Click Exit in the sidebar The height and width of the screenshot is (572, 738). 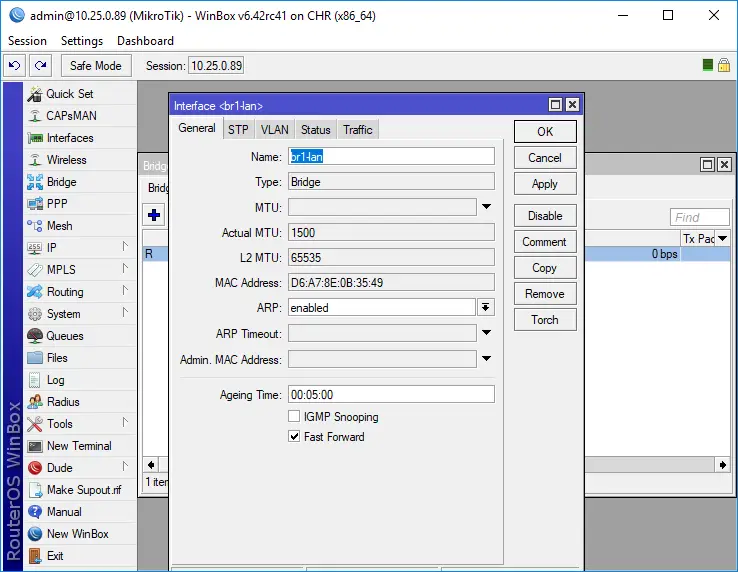[80, 556]
